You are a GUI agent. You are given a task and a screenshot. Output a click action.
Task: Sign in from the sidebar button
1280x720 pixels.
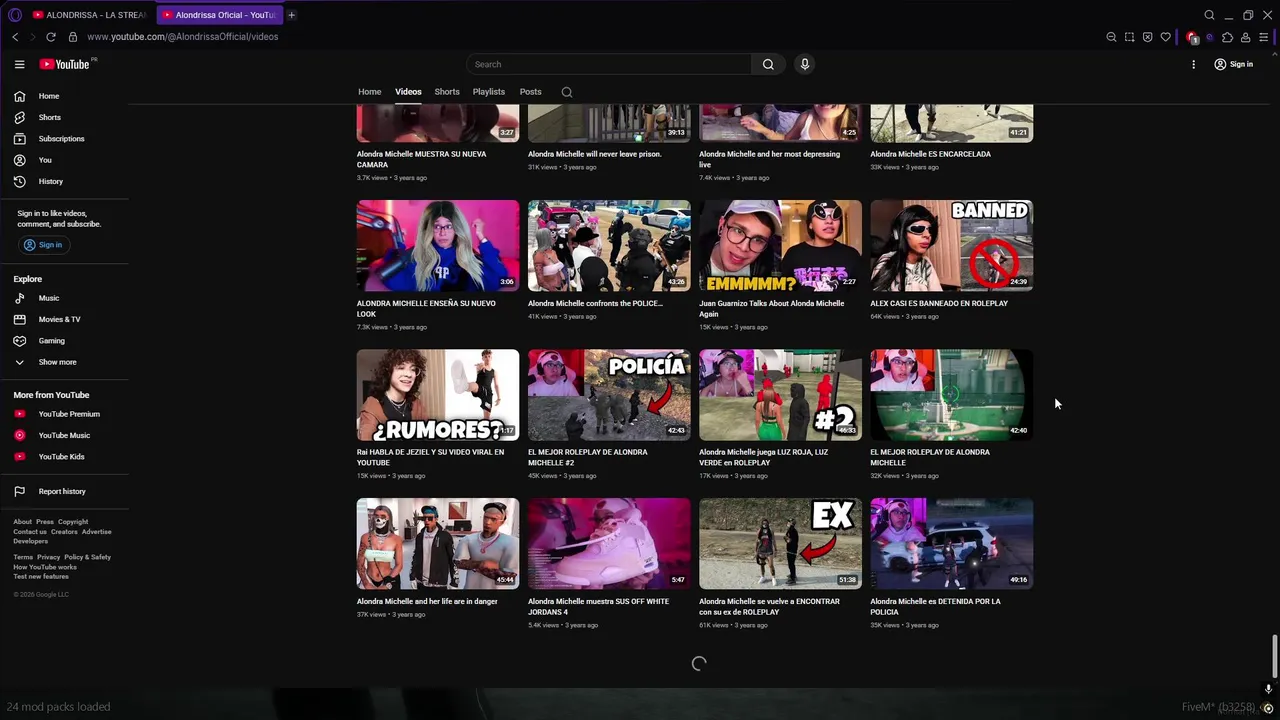tap(43, 245)
